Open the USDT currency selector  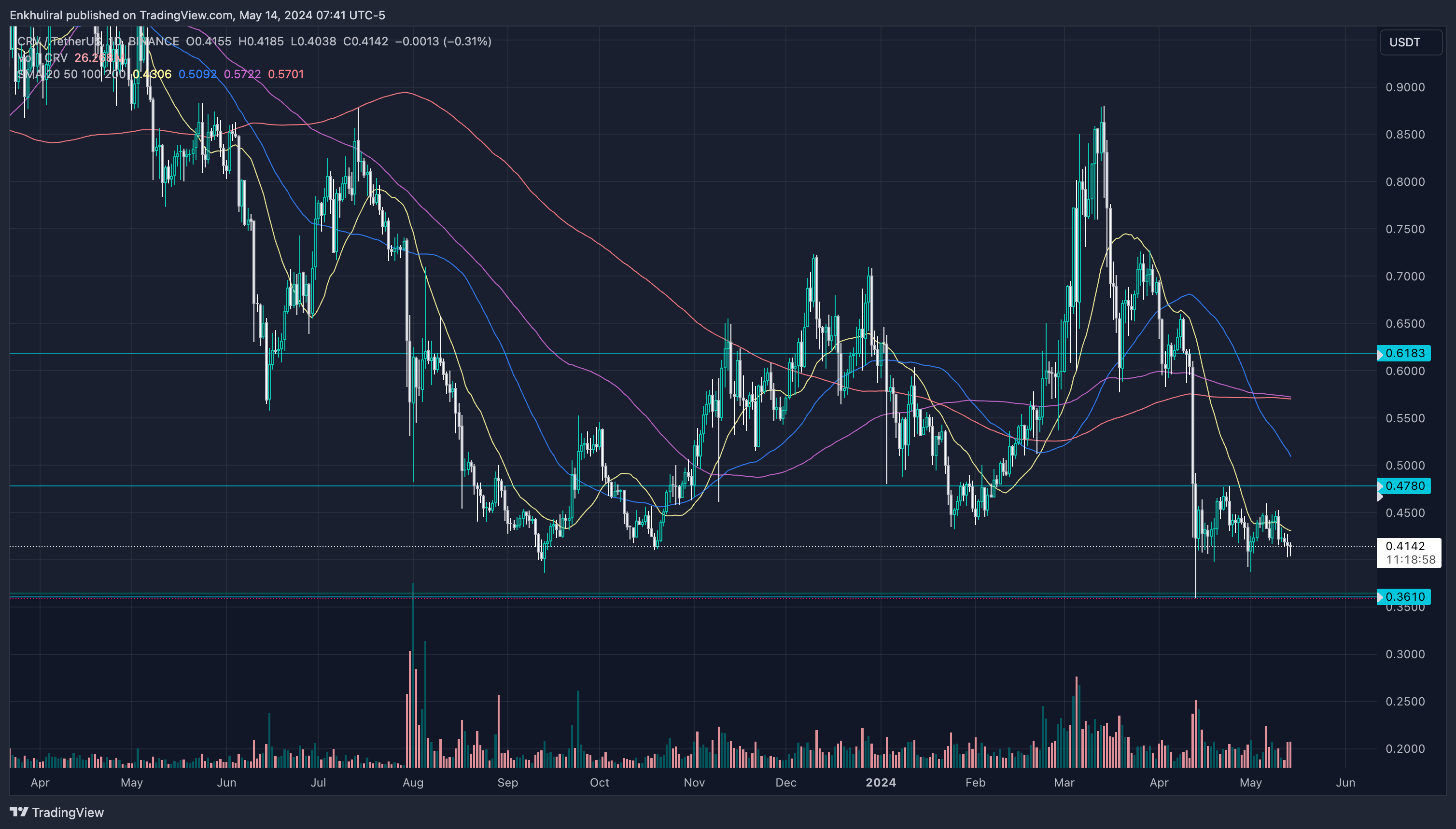tap(1411, 42)
